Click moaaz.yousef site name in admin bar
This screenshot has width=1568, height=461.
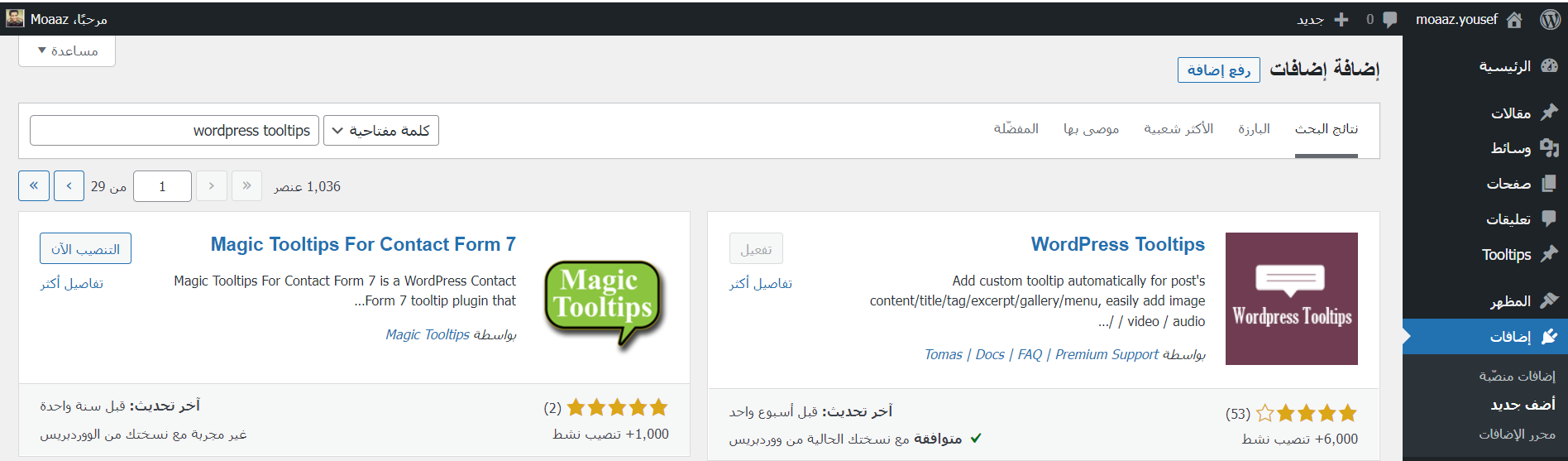1456,19
